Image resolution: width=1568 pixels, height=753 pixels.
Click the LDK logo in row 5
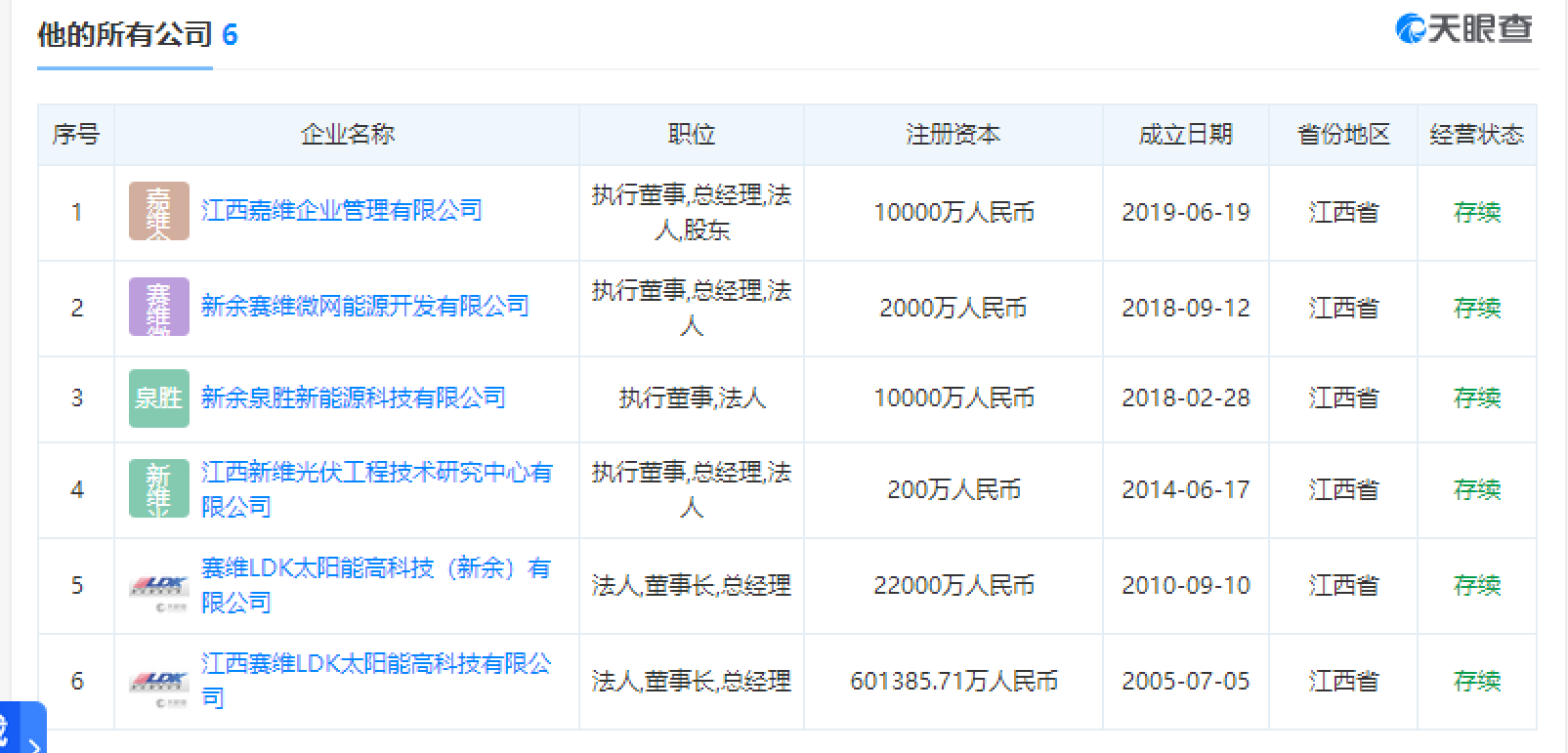coord(158,586)
